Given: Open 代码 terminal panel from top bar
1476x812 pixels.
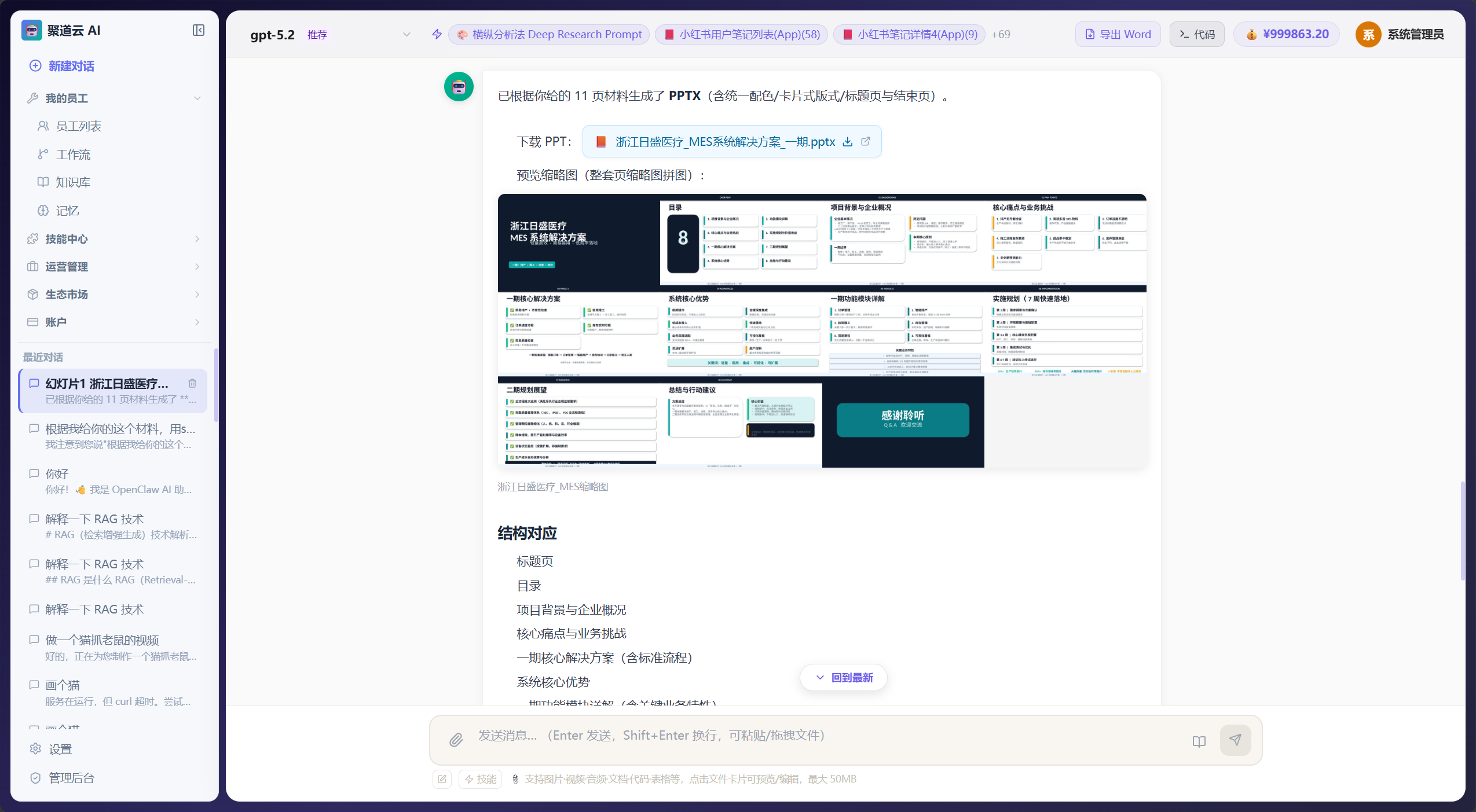Looking at the screenshot, I should [1196, 34].
